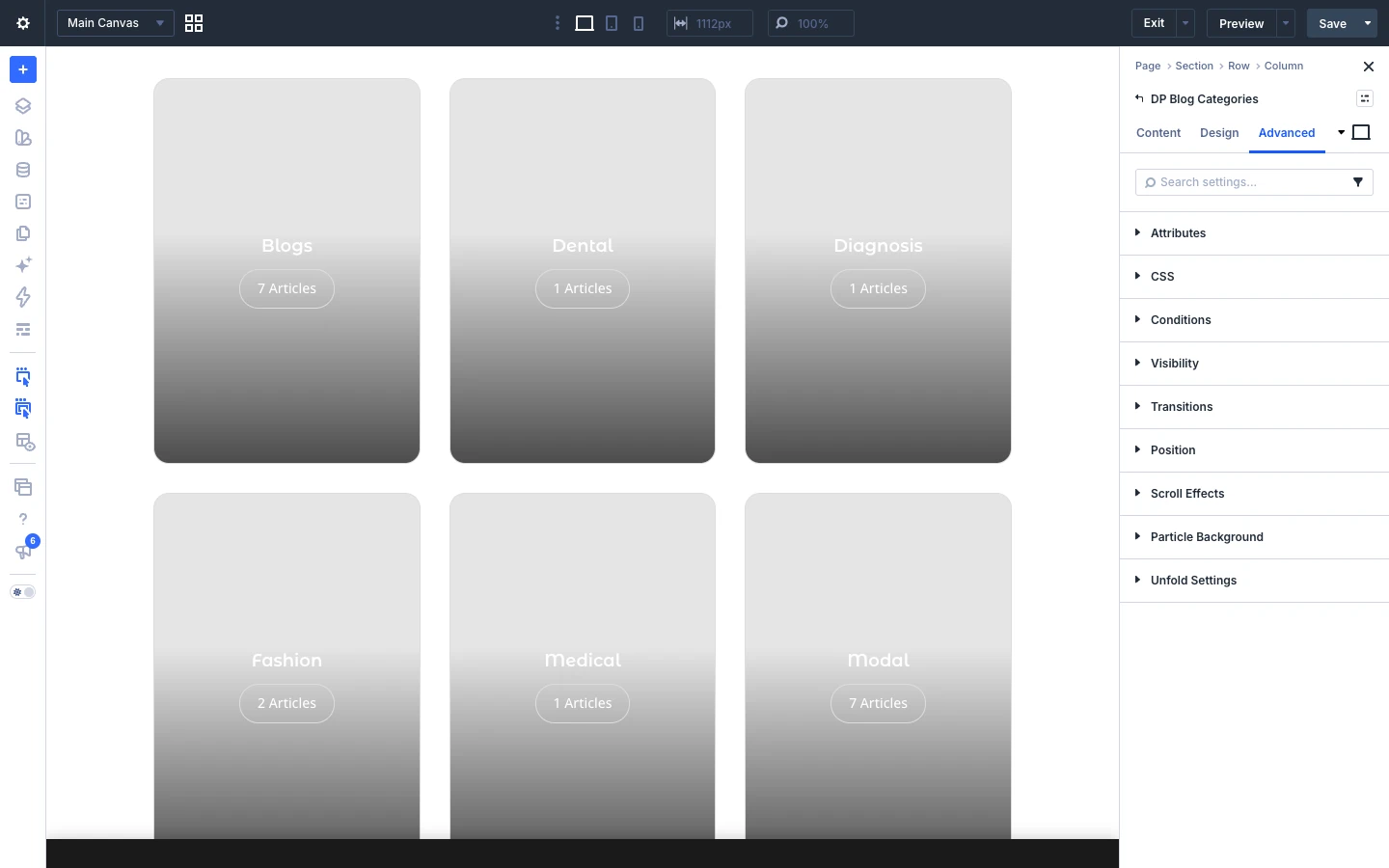
Task: Click the Preview button
Action: point(1241,23)
